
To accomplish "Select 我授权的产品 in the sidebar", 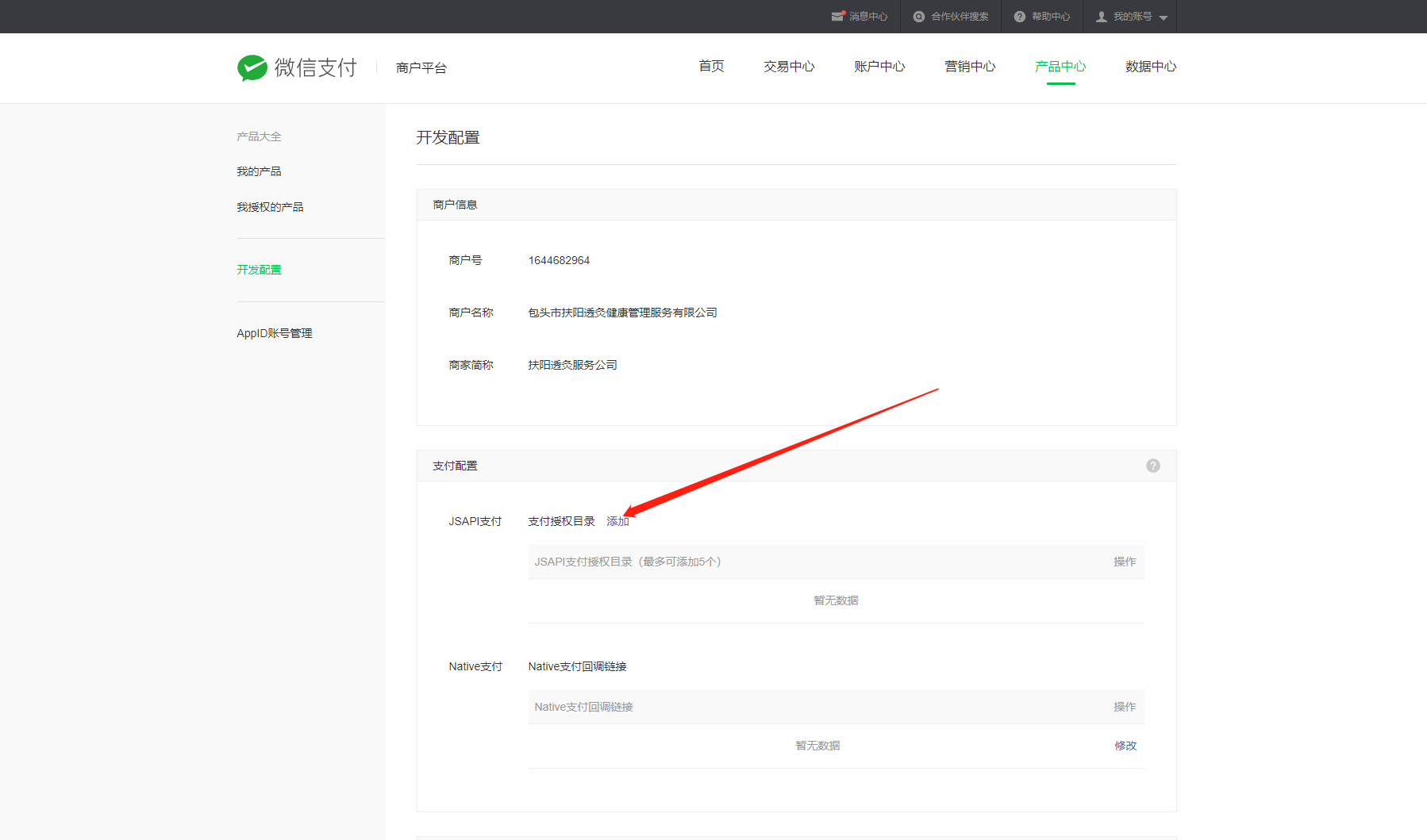I will click(x=270, y=207).
